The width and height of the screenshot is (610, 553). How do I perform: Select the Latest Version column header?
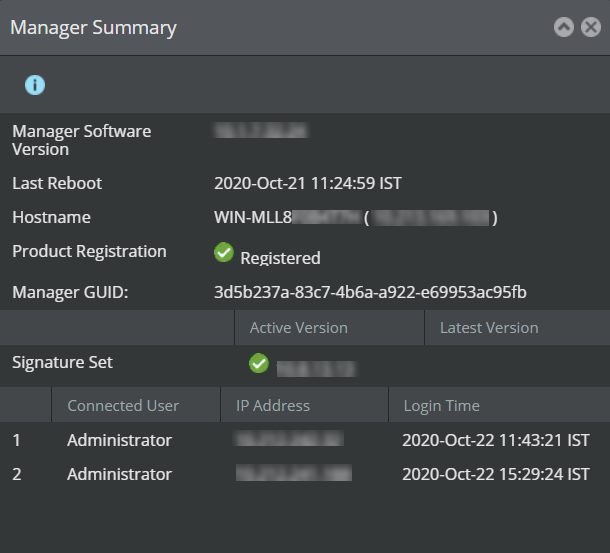(517, 328)
